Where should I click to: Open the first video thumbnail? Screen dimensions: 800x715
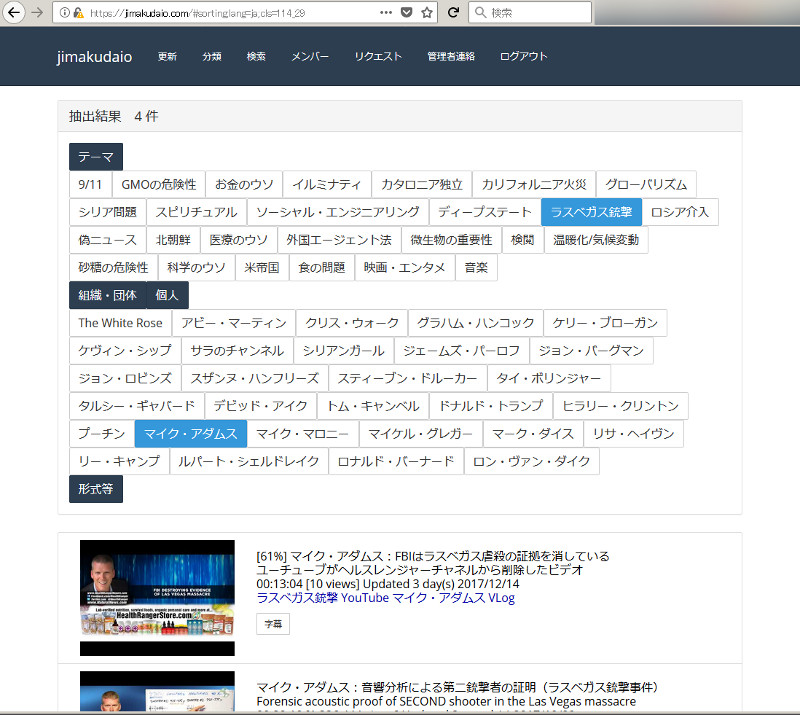tap(157, 597)
